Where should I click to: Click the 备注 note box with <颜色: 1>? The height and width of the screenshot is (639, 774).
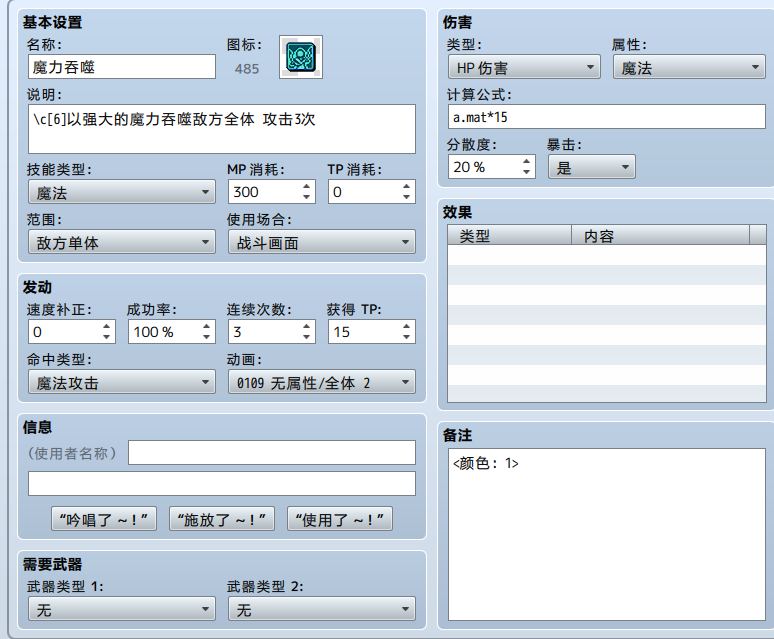pos(607,534)
